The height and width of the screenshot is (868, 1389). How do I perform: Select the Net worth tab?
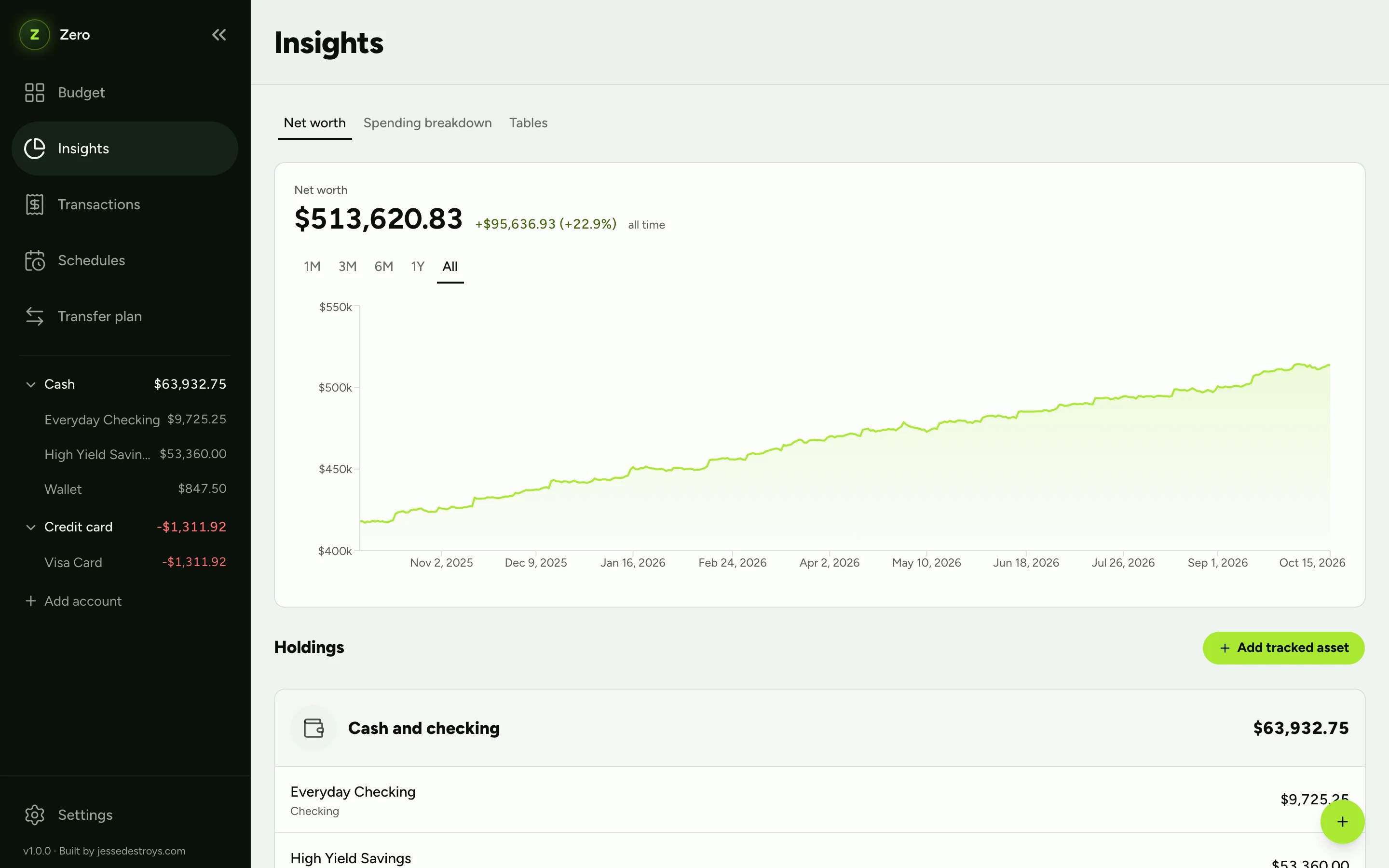(x=314, y=123)
